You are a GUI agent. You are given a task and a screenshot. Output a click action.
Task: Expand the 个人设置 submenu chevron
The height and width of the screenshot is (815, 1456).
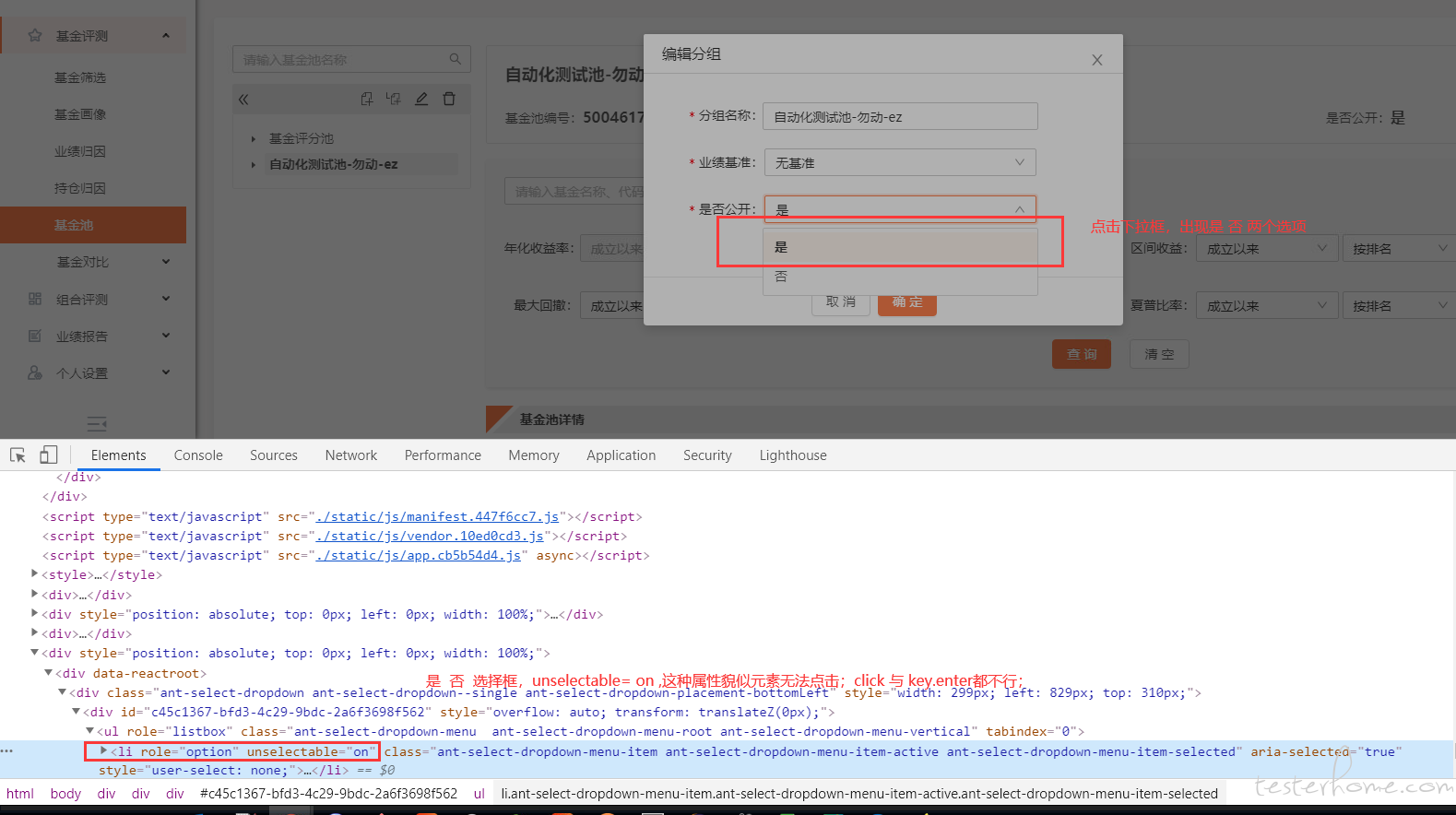(166, 372)
